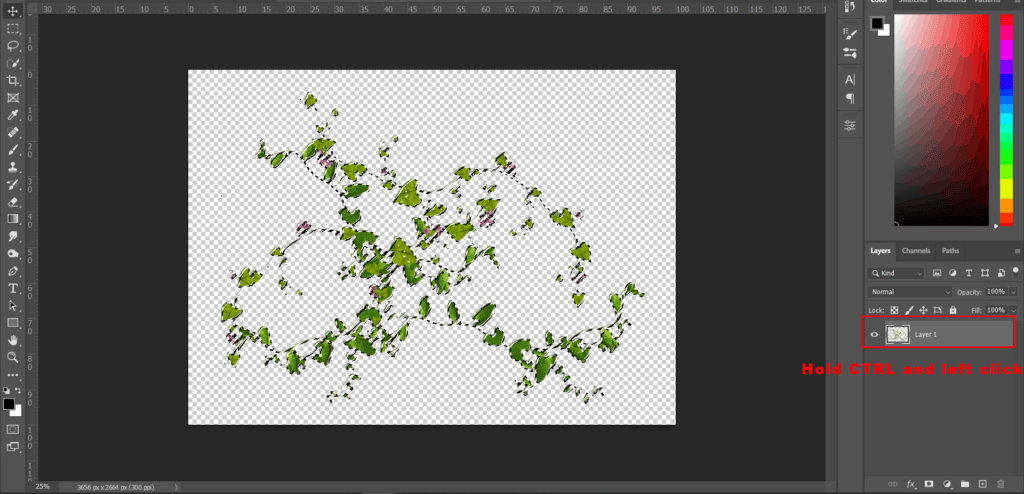Switch to the Channels tab

(916, 251)
